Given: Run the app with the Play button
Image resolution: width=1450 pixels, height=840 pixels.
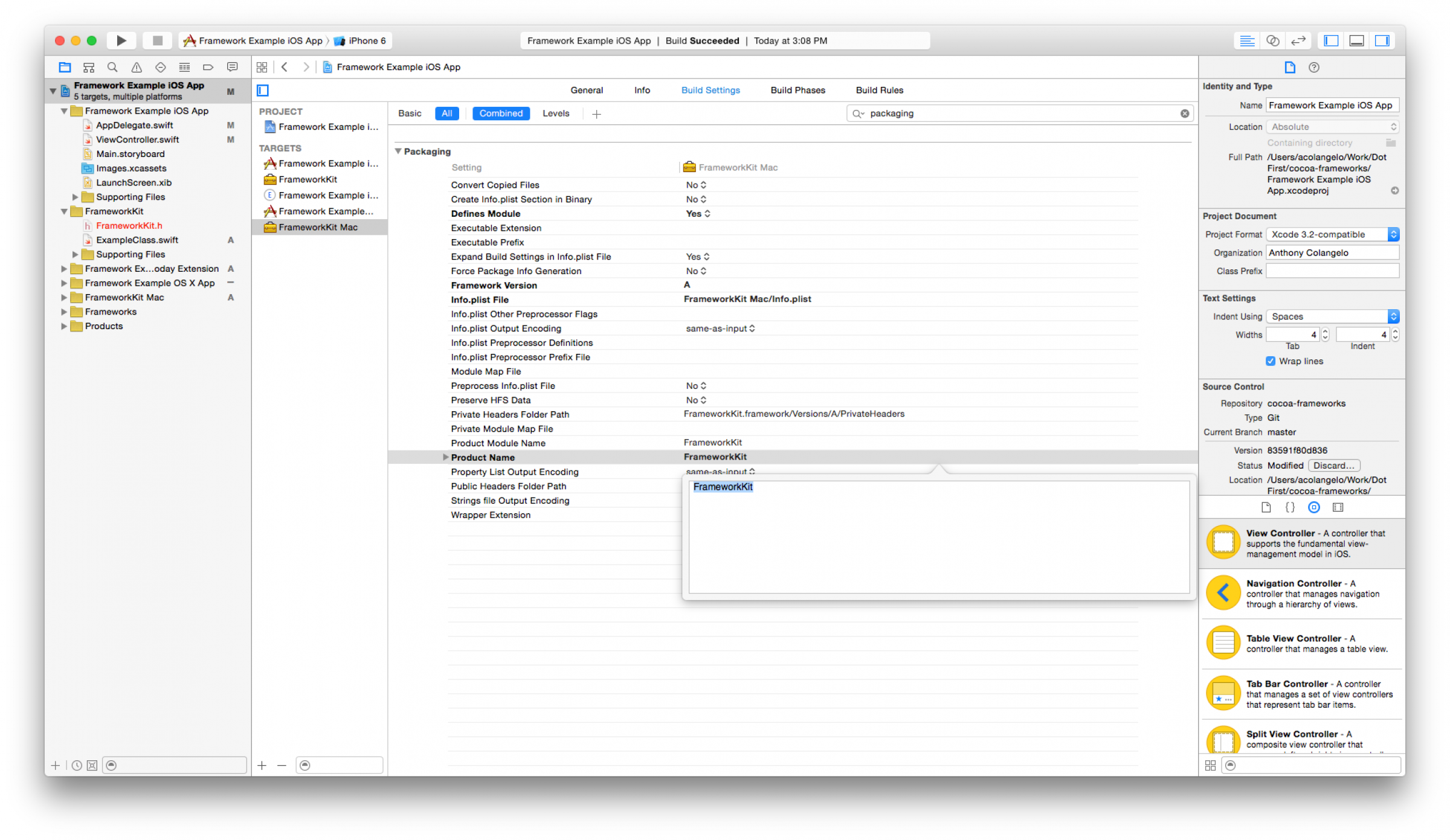Looking at the screenshot, I should pos(121,40).
